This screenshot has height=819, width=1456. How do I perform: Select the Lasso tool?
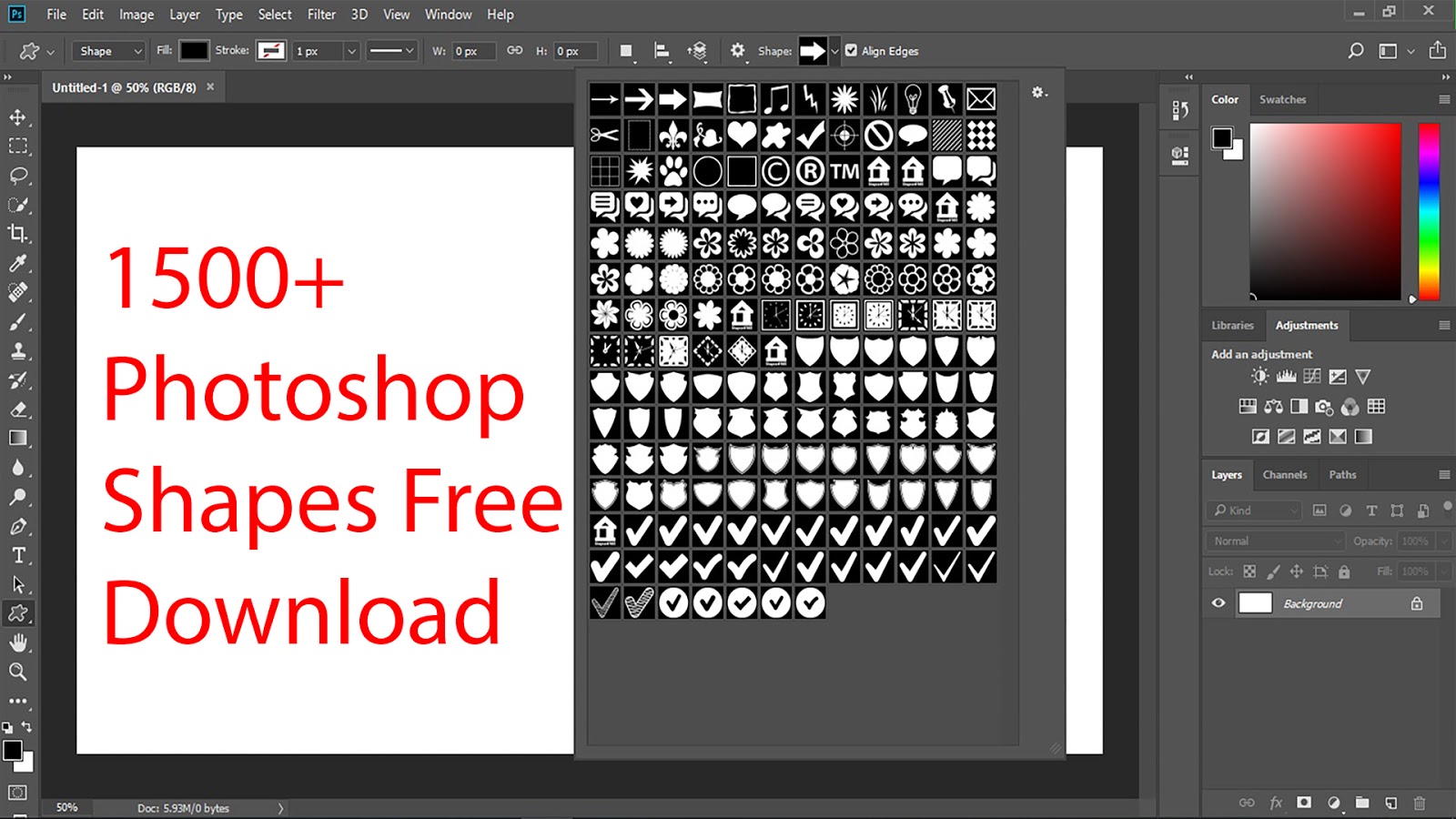(17, 176)
